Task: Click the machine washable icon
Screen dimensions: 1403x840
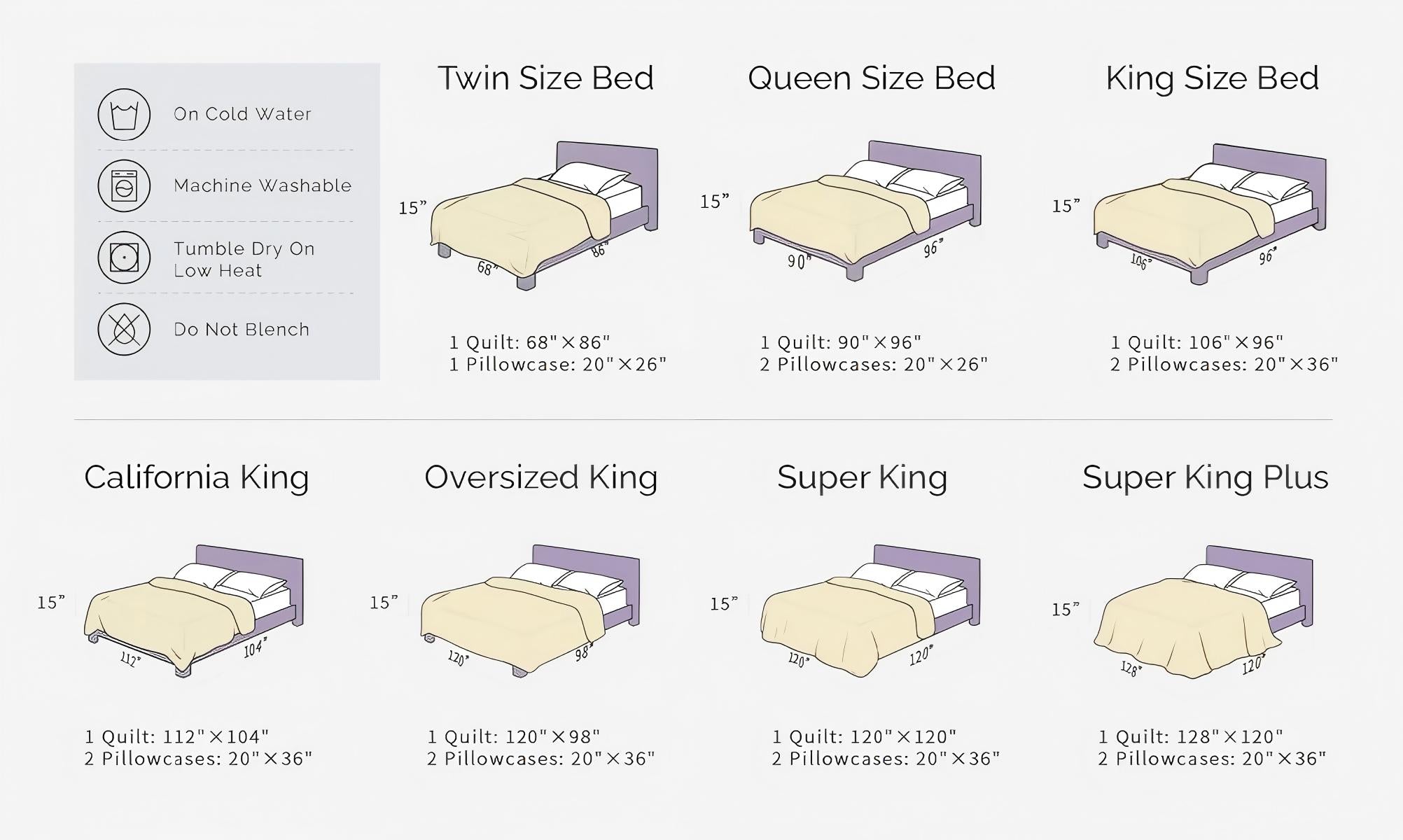Action: (124, 186)
